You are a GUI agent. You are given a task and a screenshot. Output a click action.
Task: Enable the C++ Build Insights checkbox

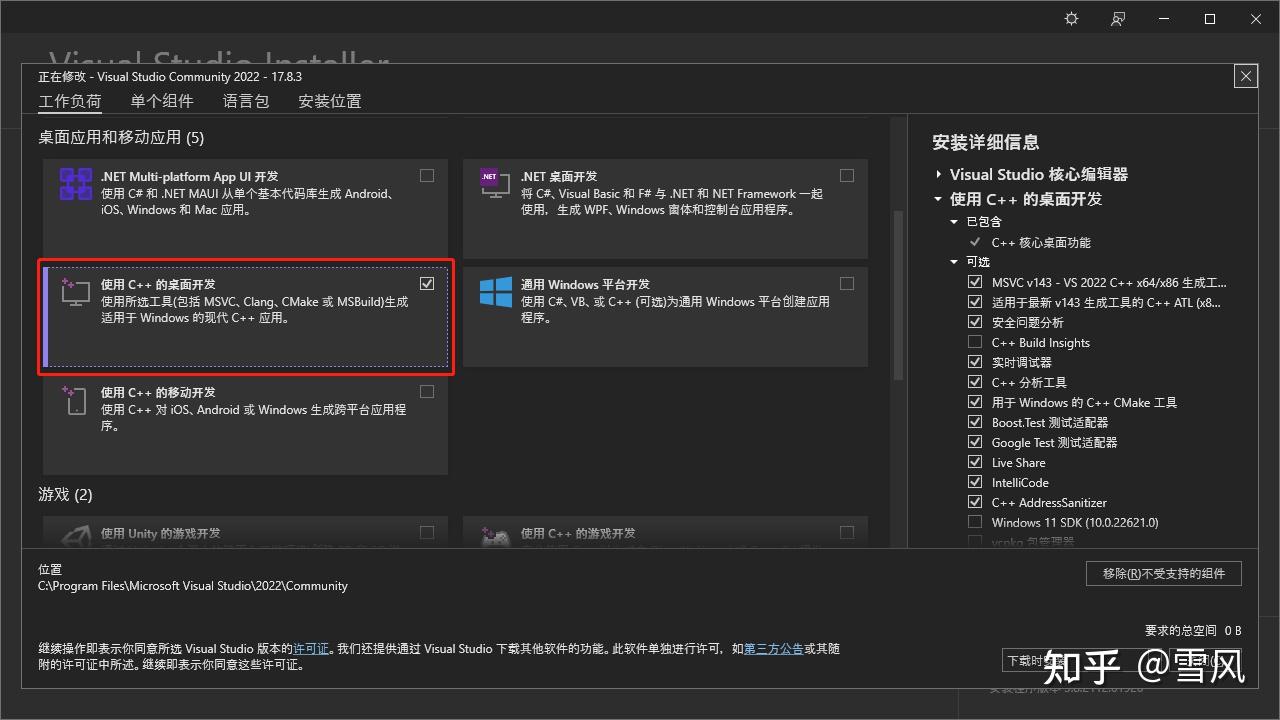click(975, 342)
